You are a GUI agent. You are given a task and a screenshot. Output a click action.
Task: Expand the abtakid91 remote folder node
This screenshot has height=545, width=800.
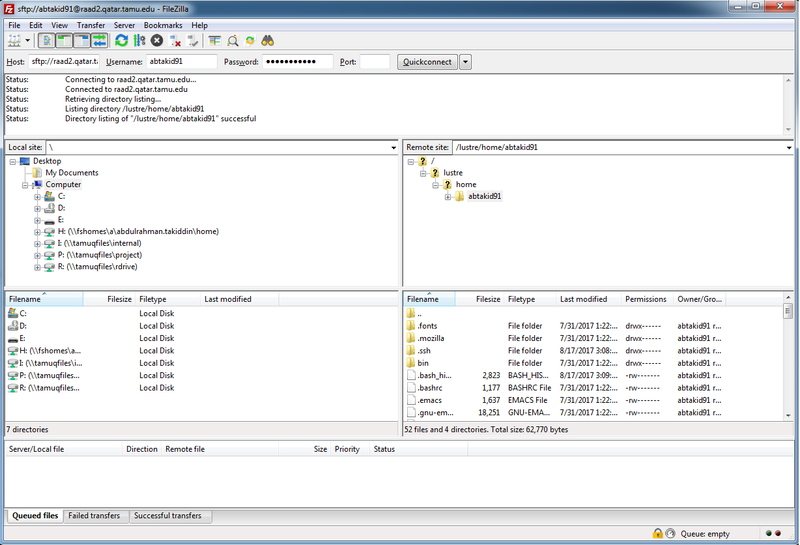[x=448, y=196]
